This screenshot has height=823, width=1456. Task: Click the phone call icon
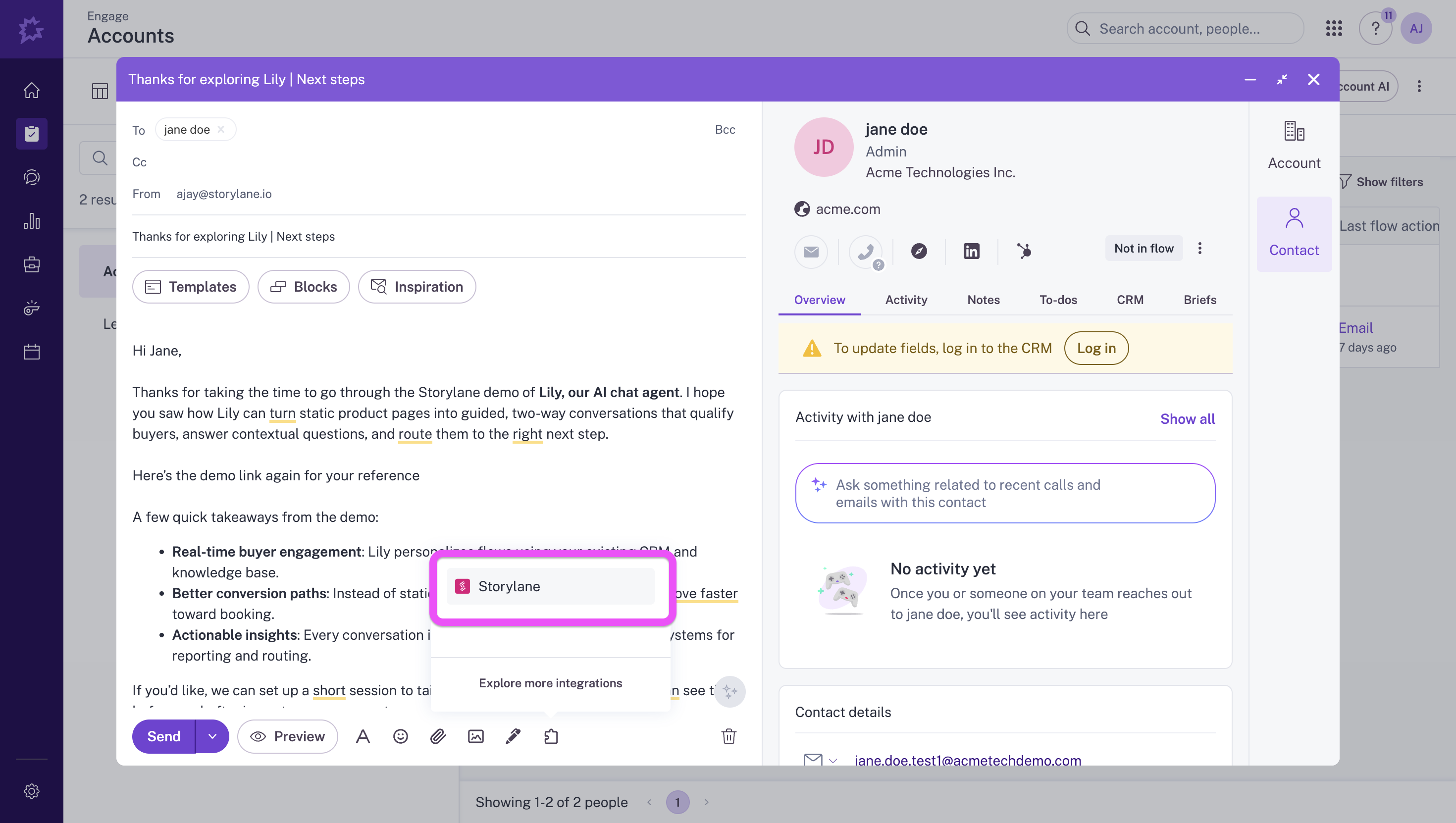tap(865, 251)
